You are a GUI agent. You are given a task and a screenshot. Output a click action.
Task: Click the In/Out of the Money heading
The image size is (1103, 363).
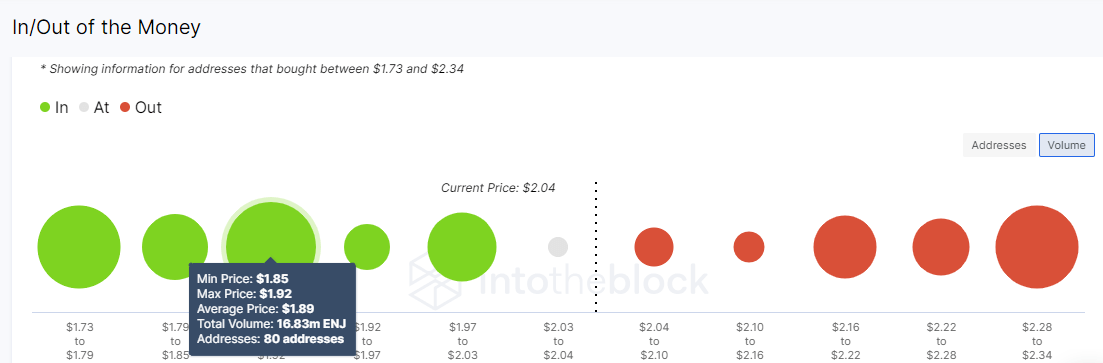point(107,27)
